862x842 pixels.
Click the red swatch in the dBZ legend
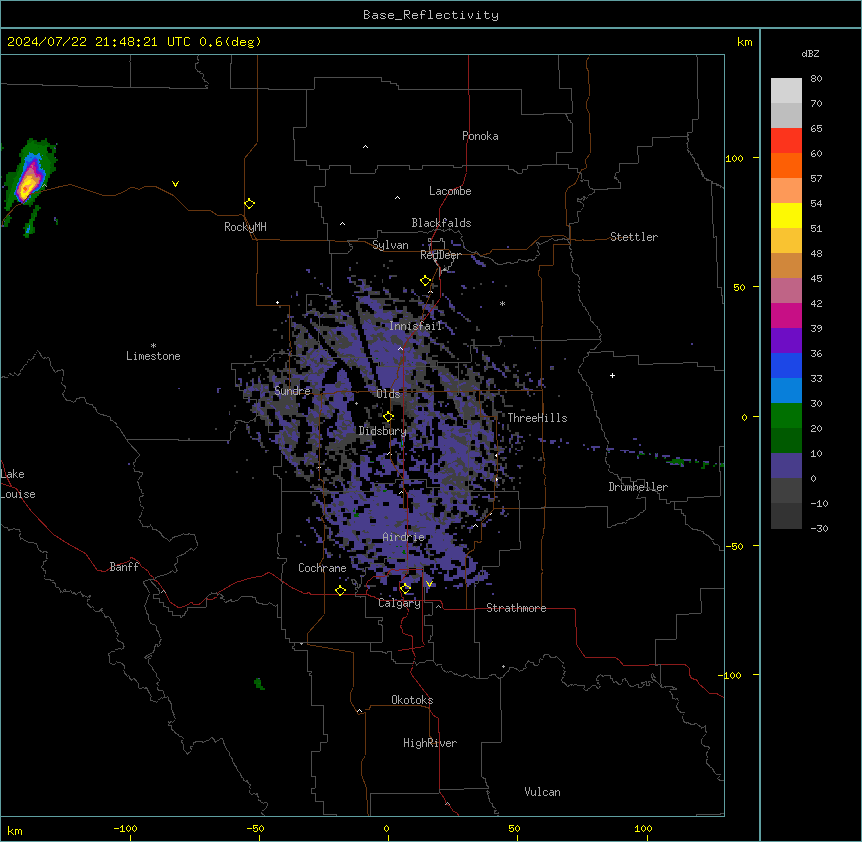pos(786,140)
